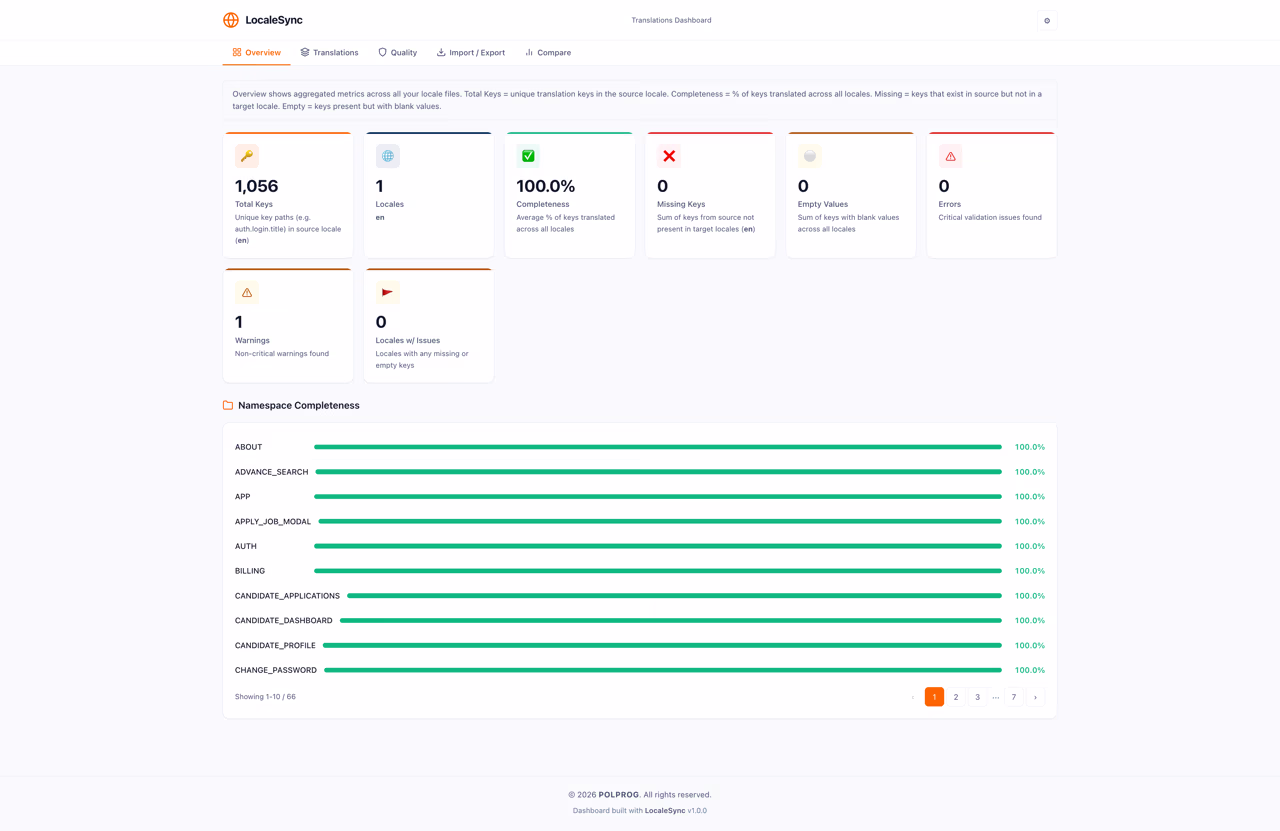The image size is (1280, 831).
Task: Click the CANDIDATE_PROFILE namespace row
Action: 640,645
